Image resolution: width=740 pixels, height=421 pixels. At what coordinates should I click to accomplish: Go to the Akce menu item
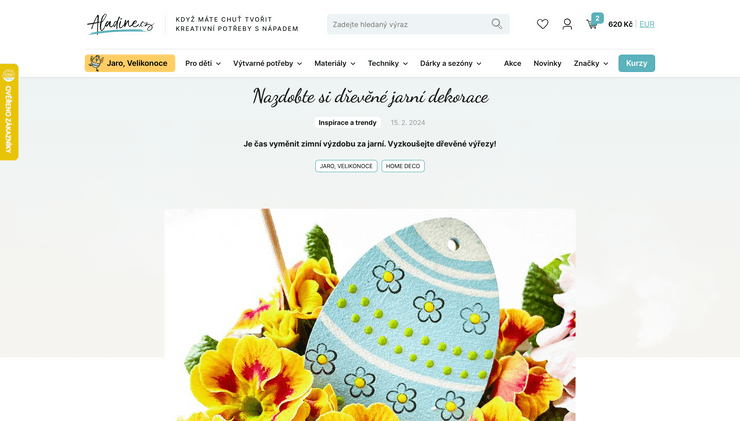pos(513,63)
